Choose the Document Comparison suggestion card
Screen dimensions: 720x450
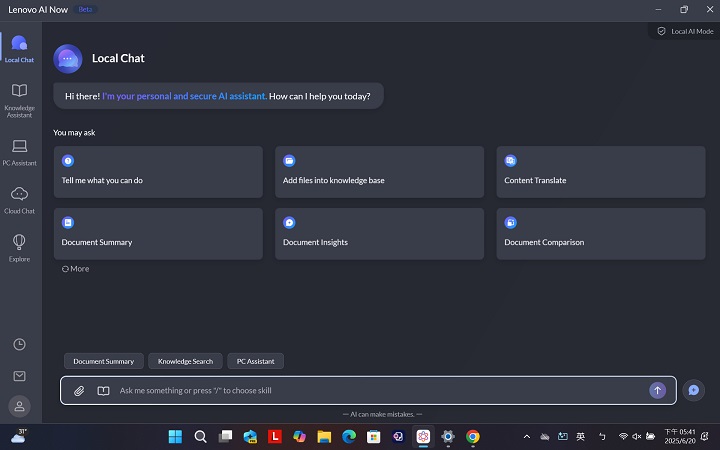(601, 234)
